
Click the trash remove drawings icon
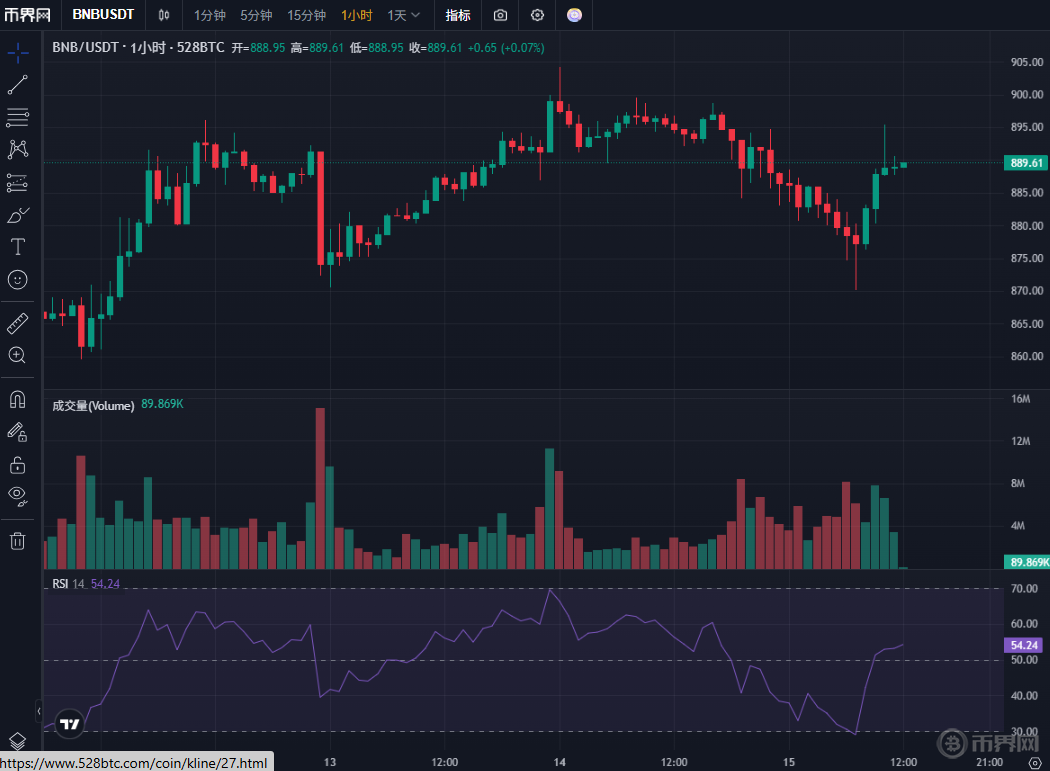(18, 541)
